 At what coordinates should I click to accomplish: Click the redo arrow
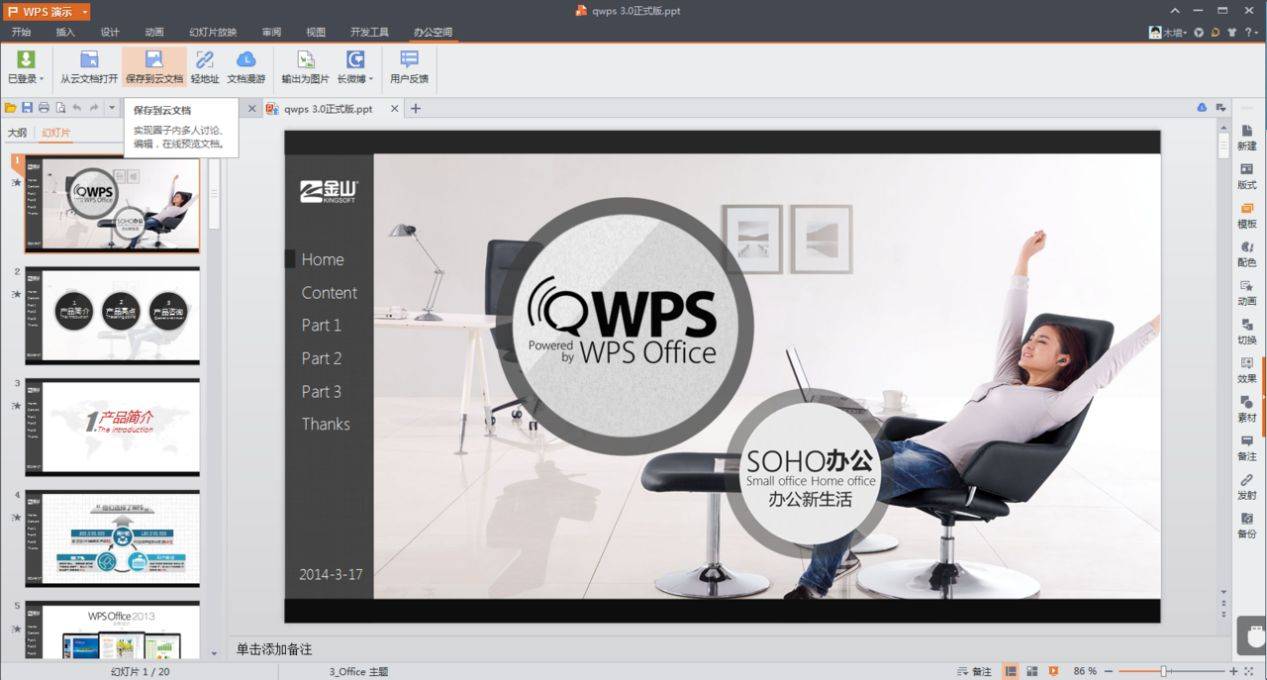pos(94,108)
